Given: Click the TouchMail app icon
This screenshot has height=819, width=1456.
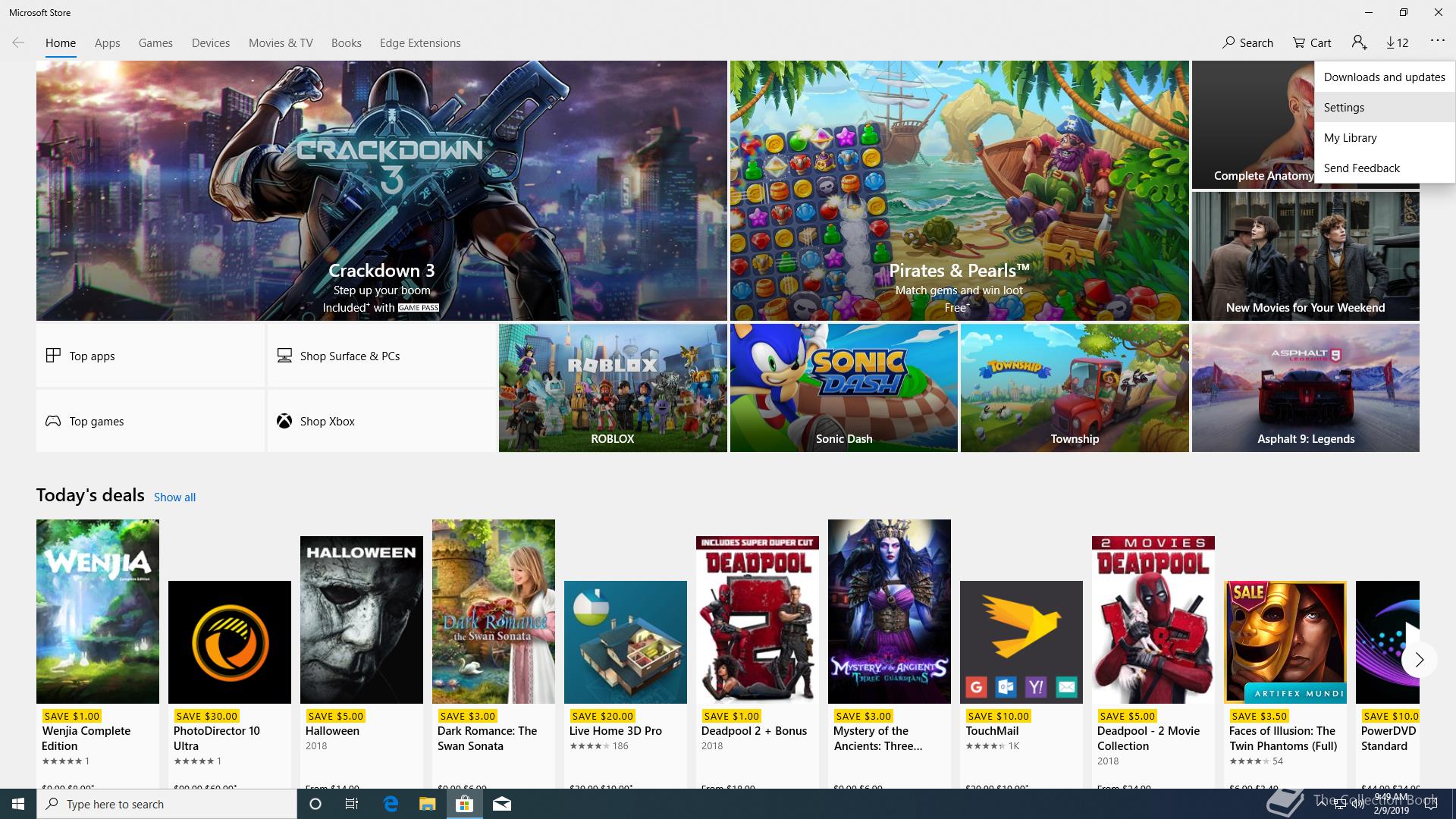Looking at the screenshot, I should 1021,642.
